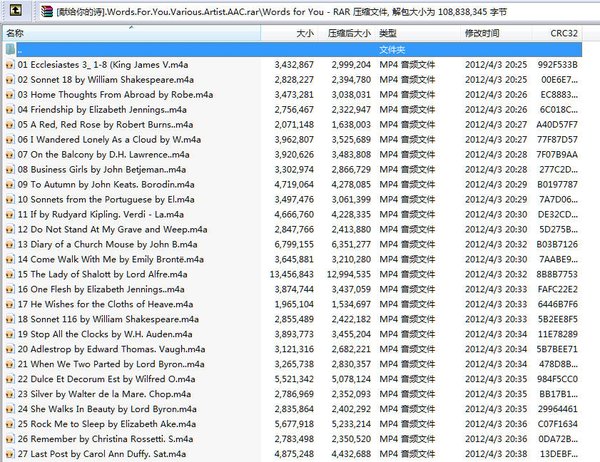Open the archive path address dropdown
Screen dimensions: 600x462
[x=592, y=11]
